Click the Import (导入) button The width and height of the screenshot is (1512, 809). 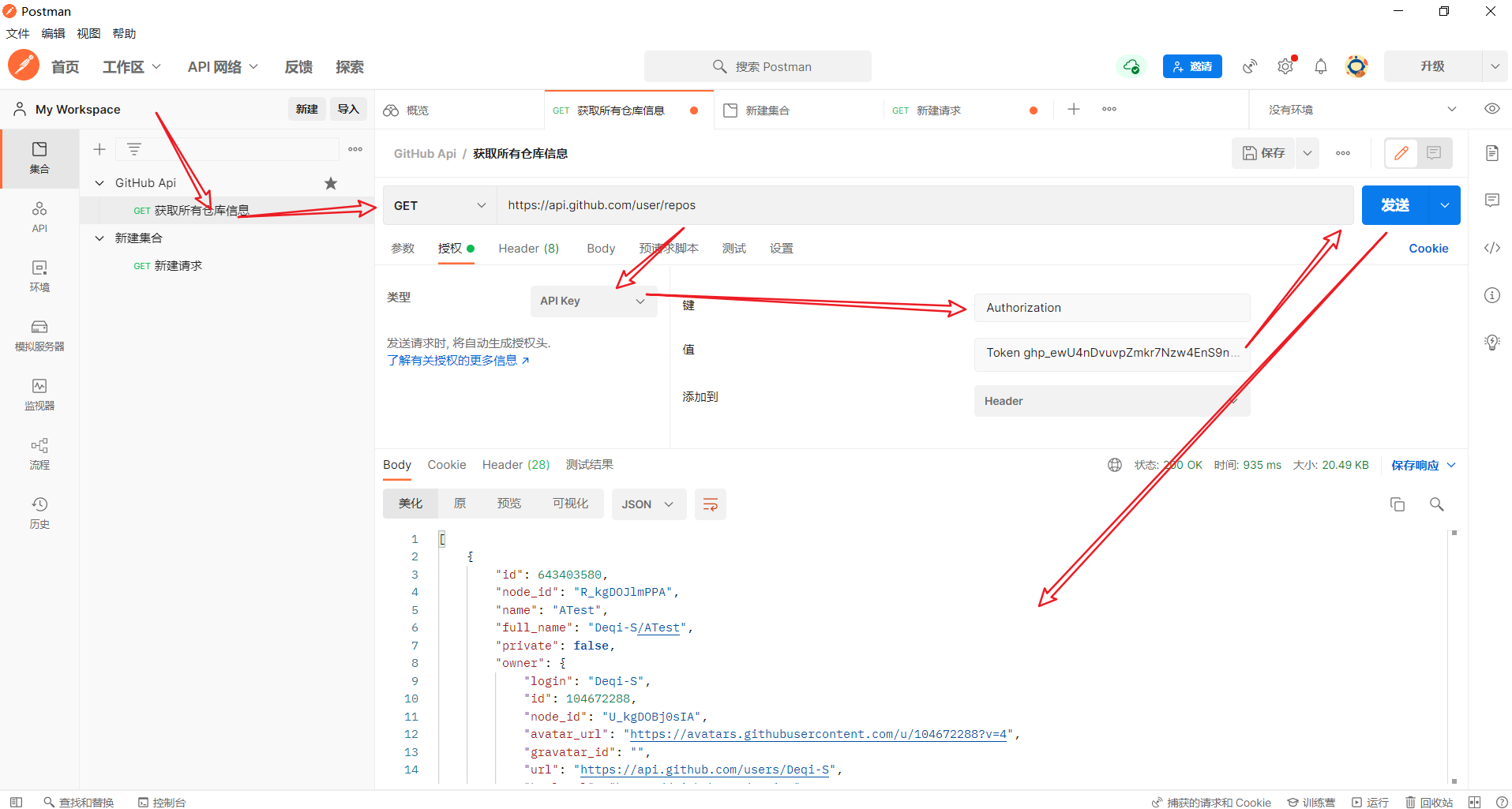pyautogui.click(x=348, y=109)
